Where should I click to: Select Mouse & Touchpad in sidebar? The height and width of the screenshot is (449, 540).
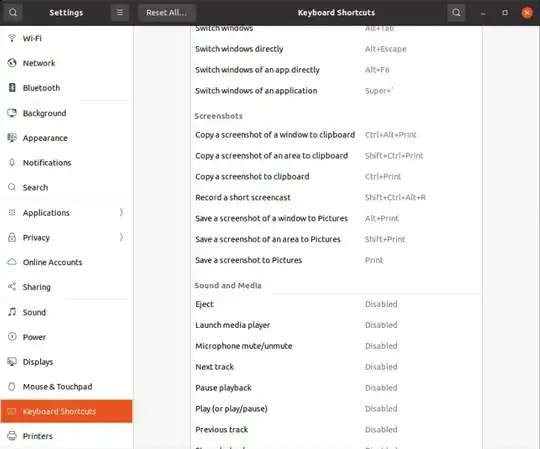[66, 387]
